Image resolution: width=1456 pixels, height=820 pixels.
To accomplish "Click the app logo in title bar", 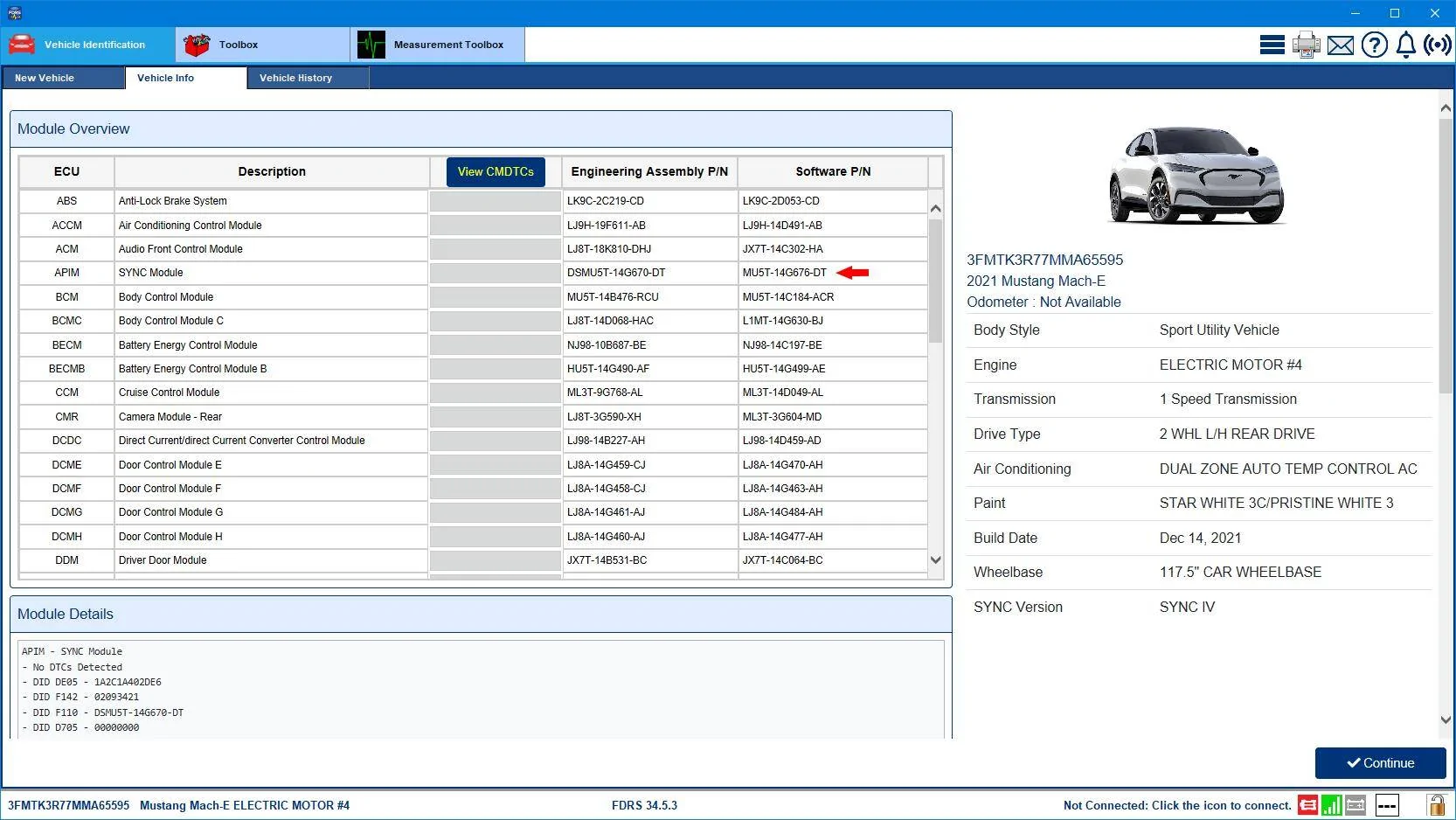I will click(x=14, y=13).
